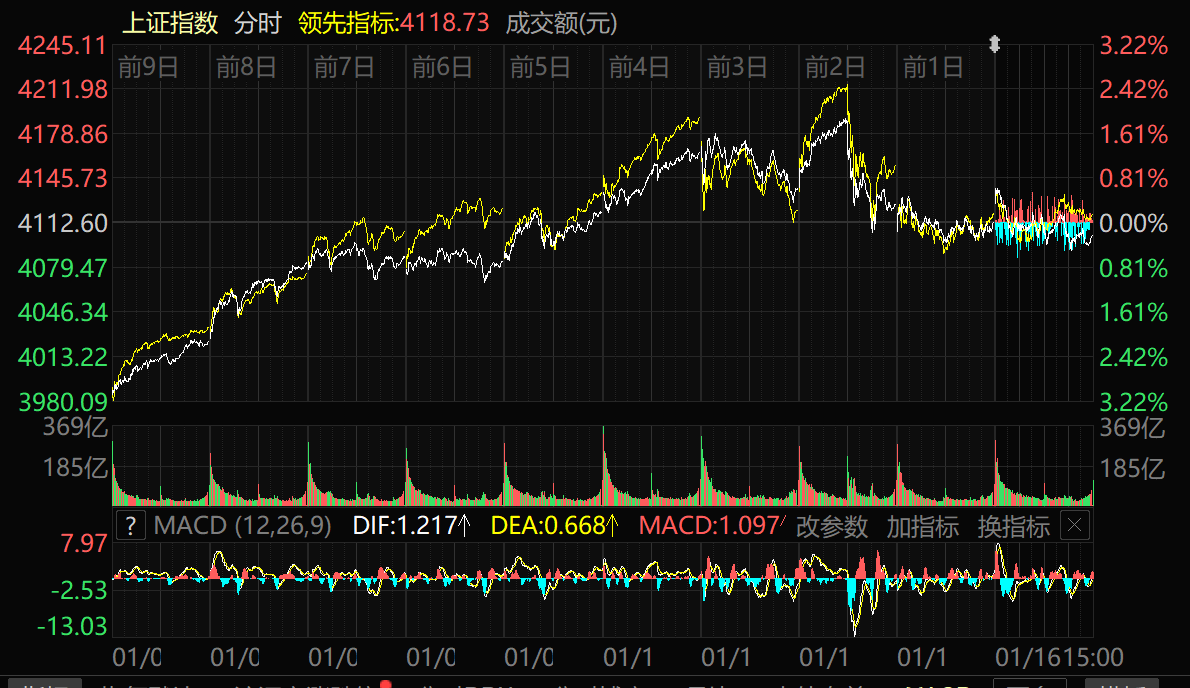
Task: Click the 4112.60 baseline price label
Action: coord(62,223)
